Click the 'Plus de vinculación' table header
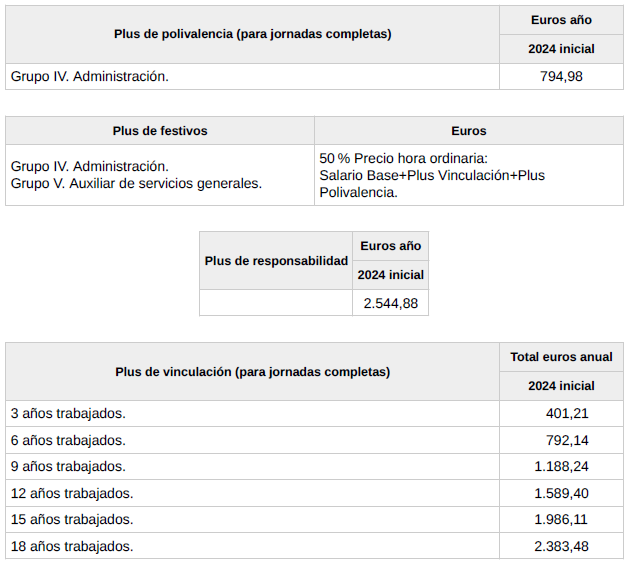The width and height of the screenshot is (630, 571). (x=252, y=372)
